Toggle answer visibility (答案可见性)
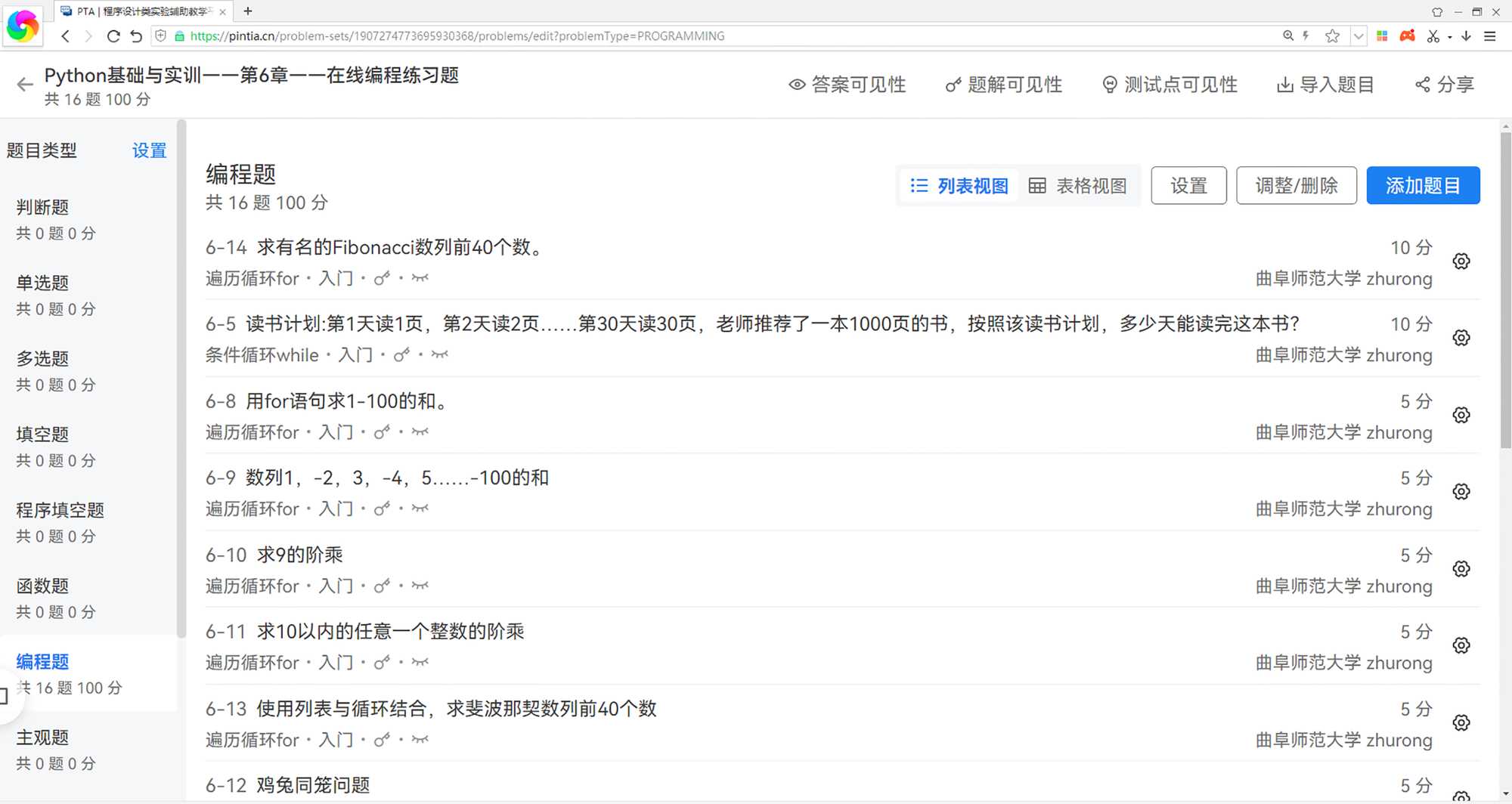Screen dimensions: 1512x804 coord(847,85)
